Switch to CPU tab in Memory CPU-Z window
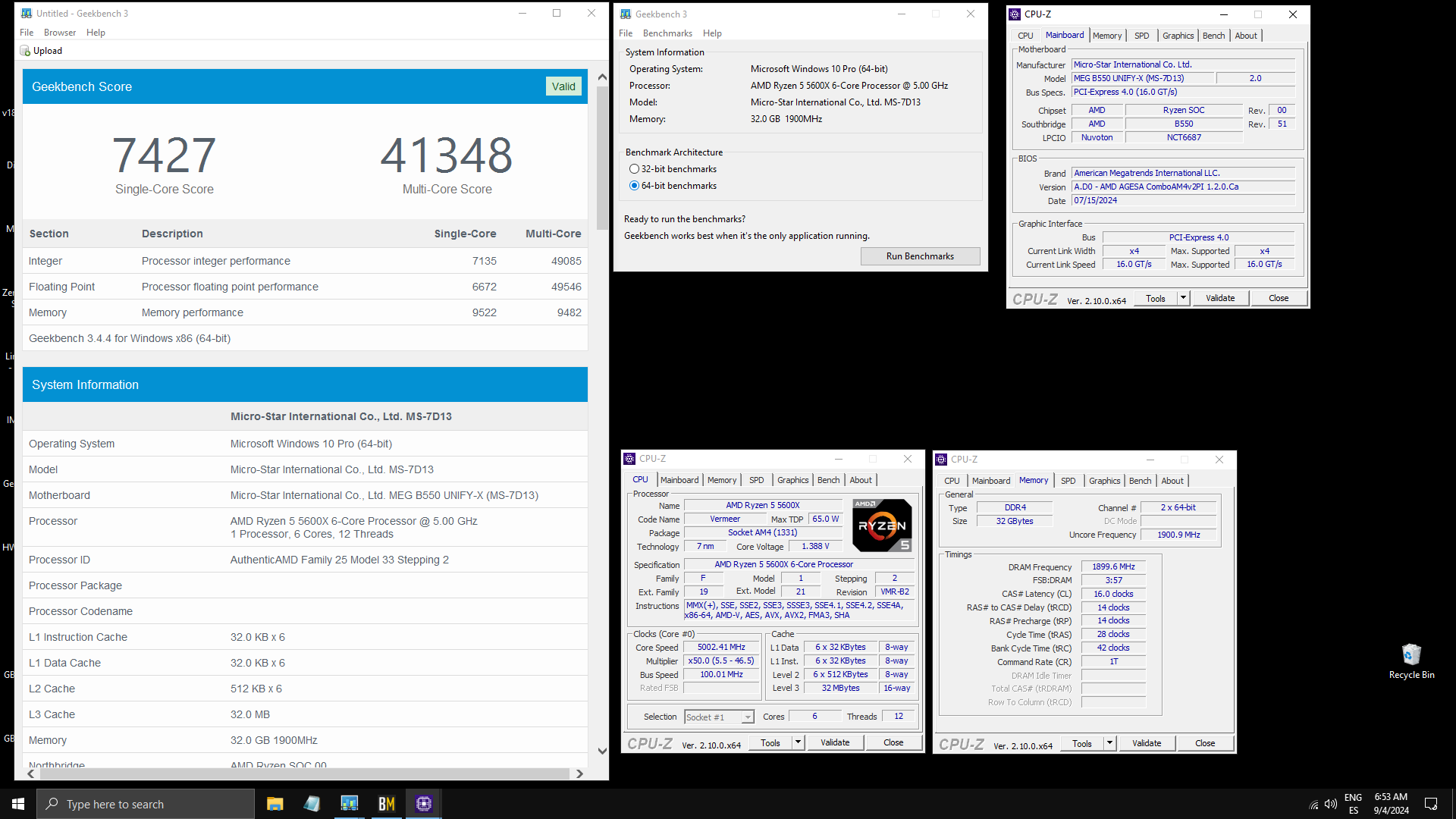This screenshot has width=1456, height=819. [x=952, y=481]
